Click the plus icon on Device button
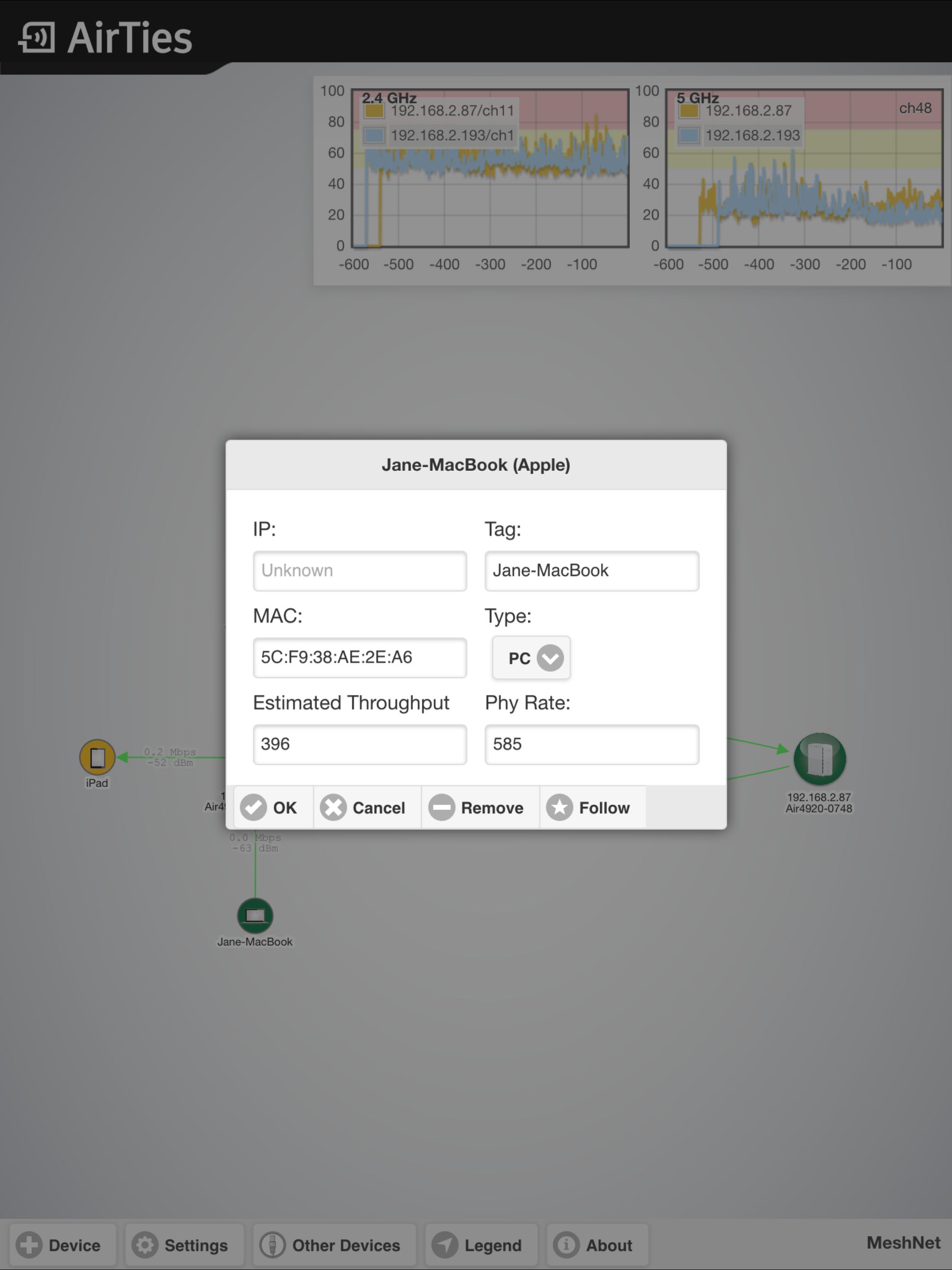 coord(29,1245)
